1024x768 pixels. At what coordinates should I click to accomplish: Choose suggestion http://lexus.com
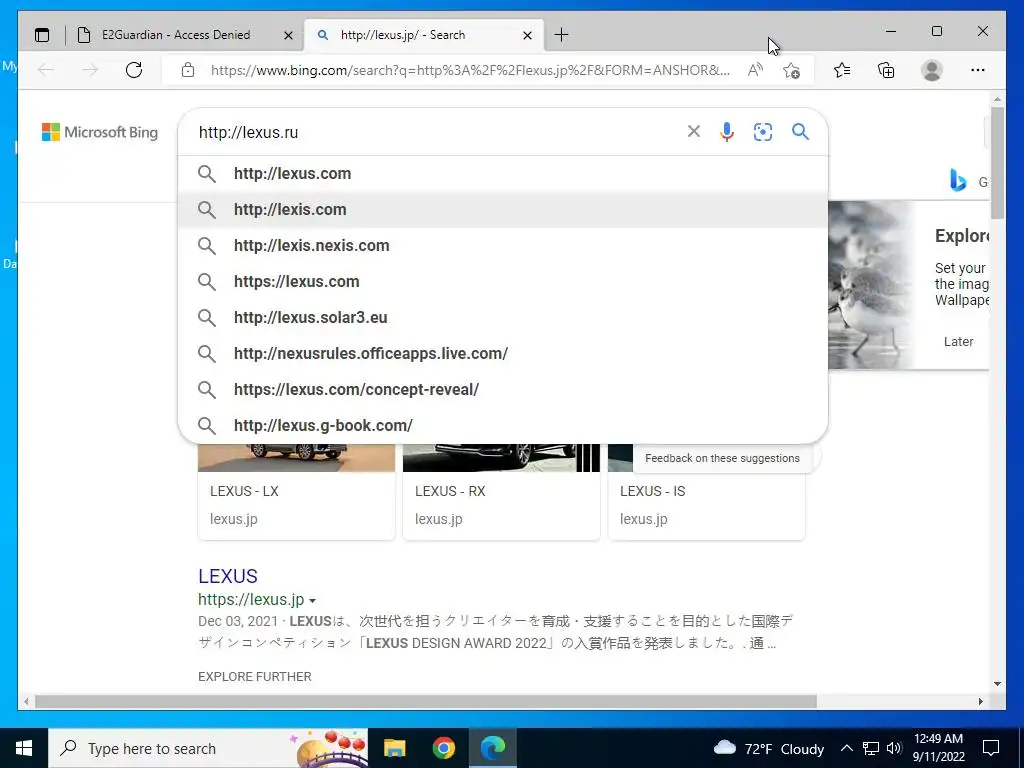coord(503,174)
